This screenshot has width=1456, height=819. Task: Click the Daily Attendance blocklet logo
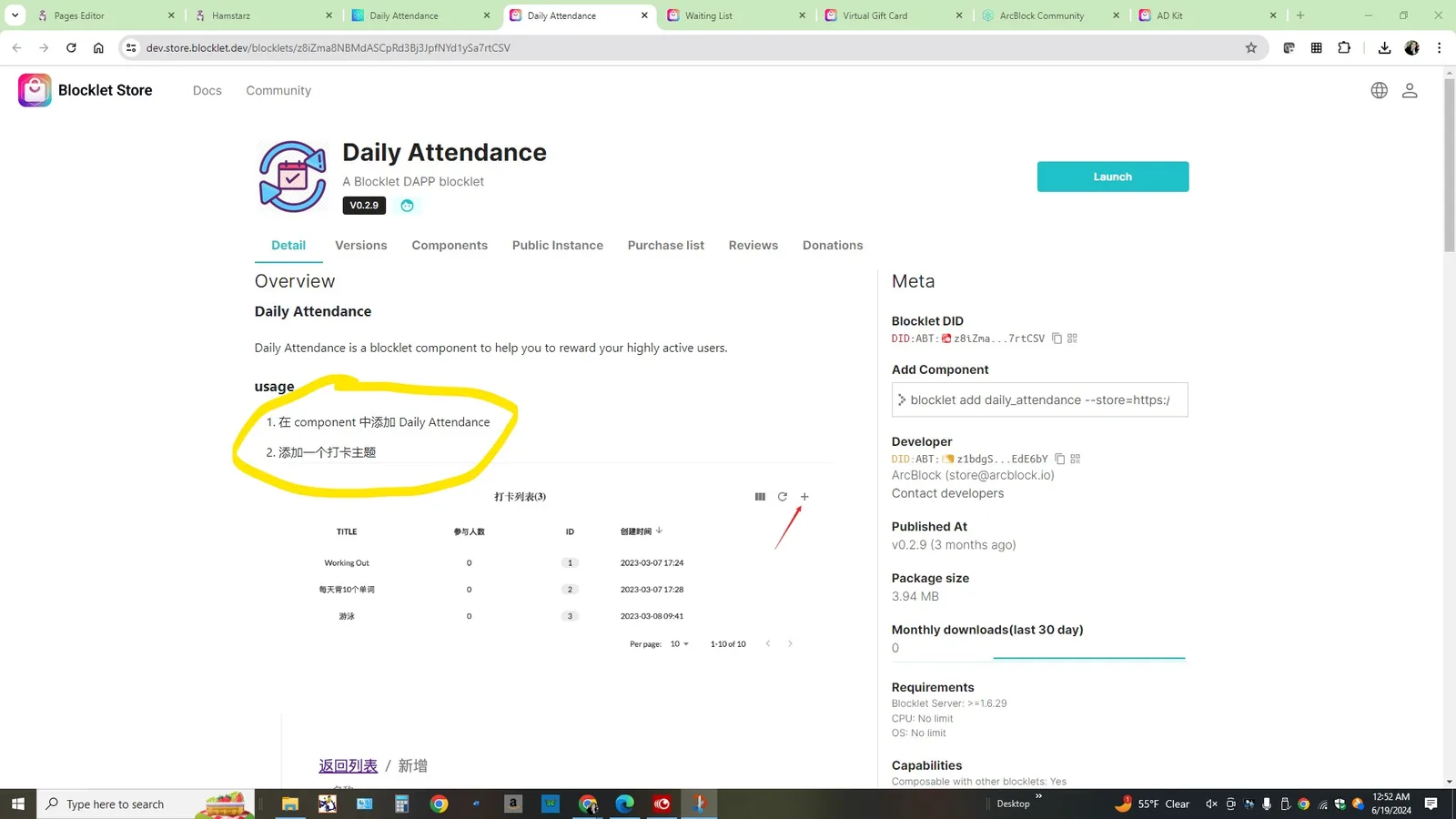tap(292, 177)
